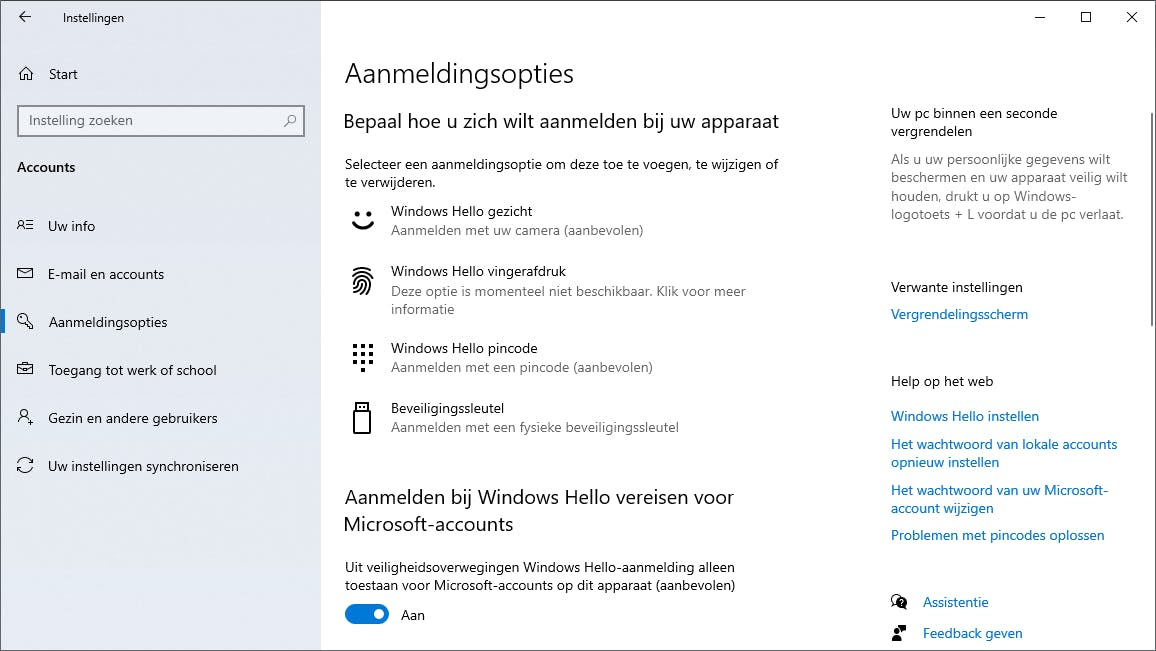
Task: Click the Windows Hello pincode keypad icon
Action: tap(362, 357)
